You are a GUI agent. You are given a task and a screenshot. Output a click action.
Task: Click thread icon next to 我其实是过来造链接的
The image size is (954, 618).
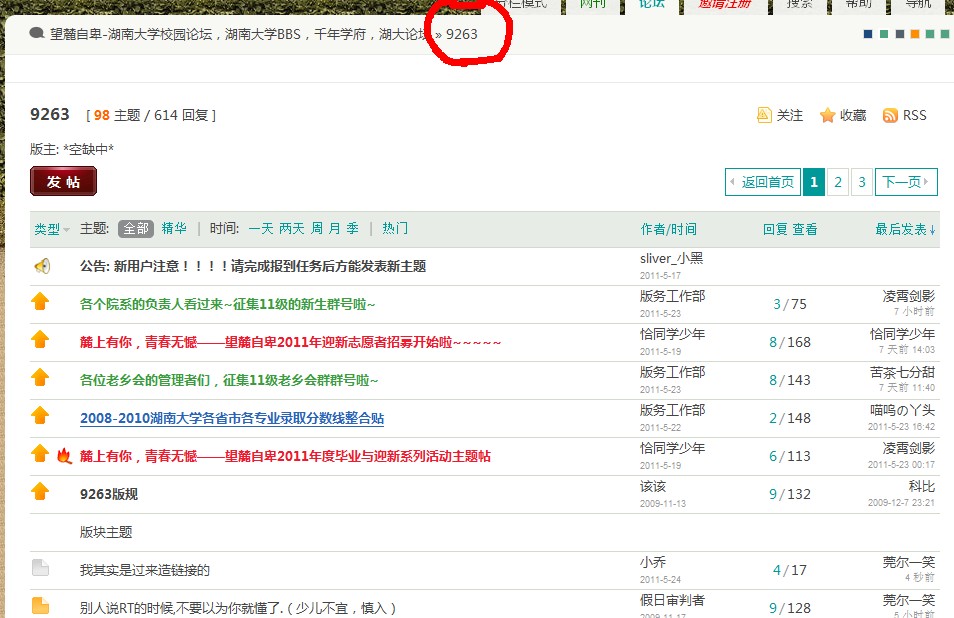(40, 569)
